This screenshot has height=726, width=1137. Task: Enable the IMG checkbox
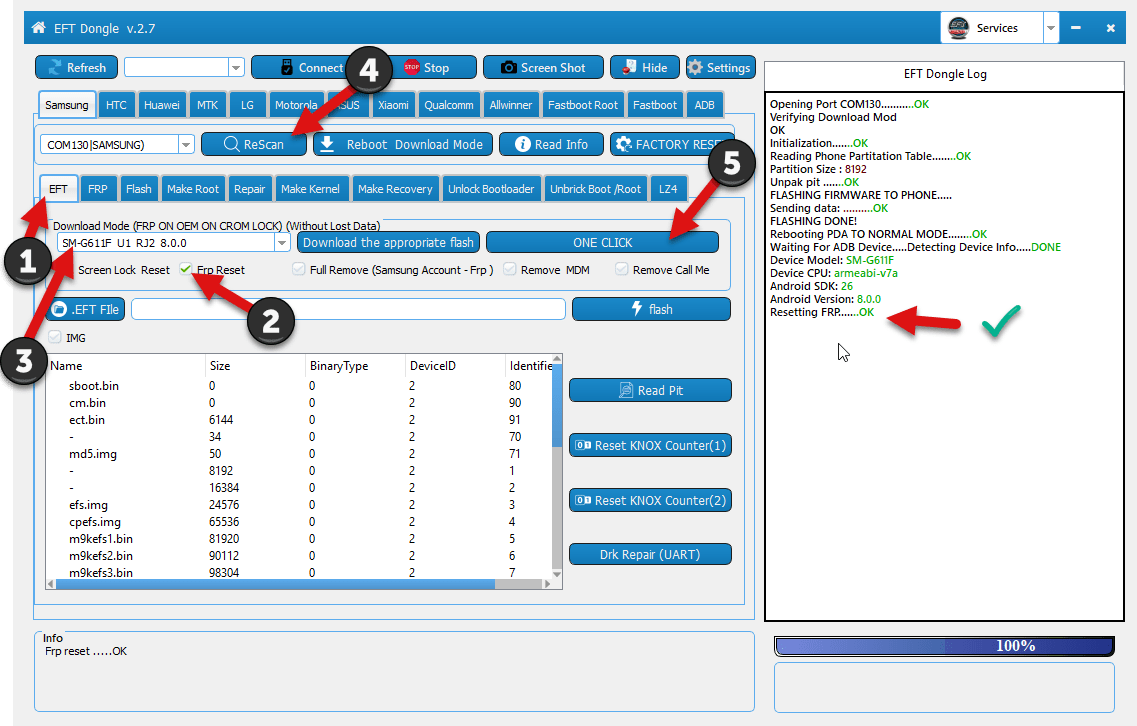pos(54,337)
